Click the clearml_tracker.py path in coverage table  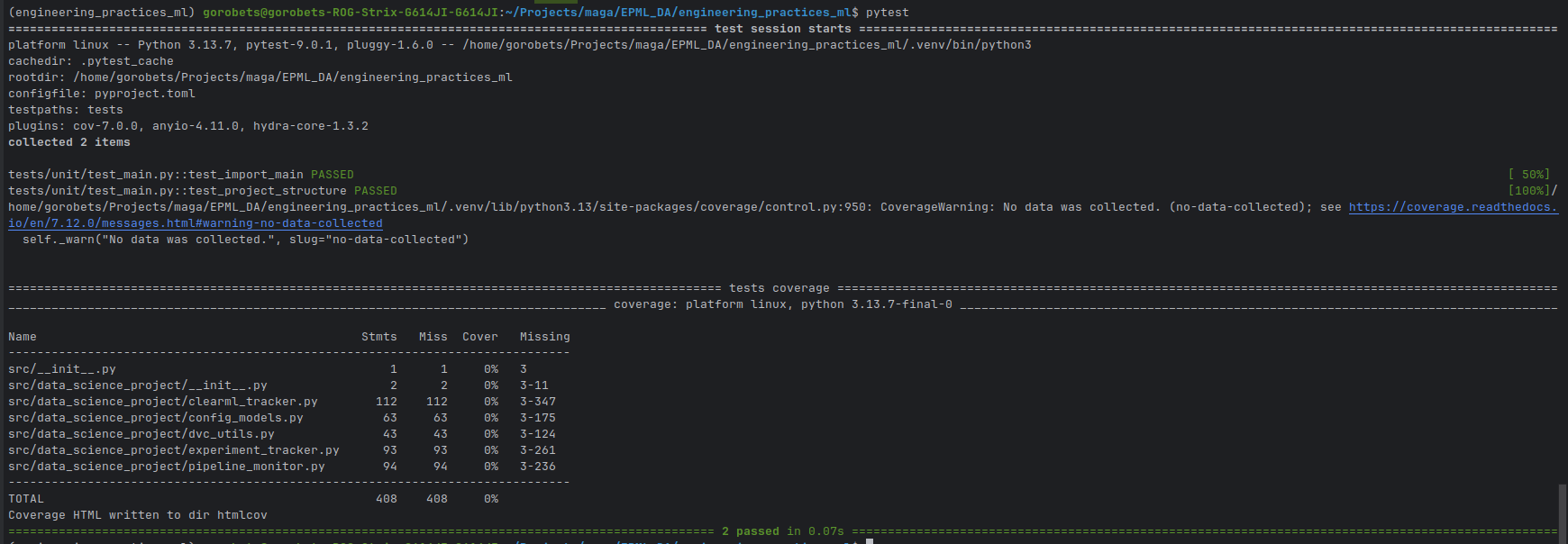[163, 402]
